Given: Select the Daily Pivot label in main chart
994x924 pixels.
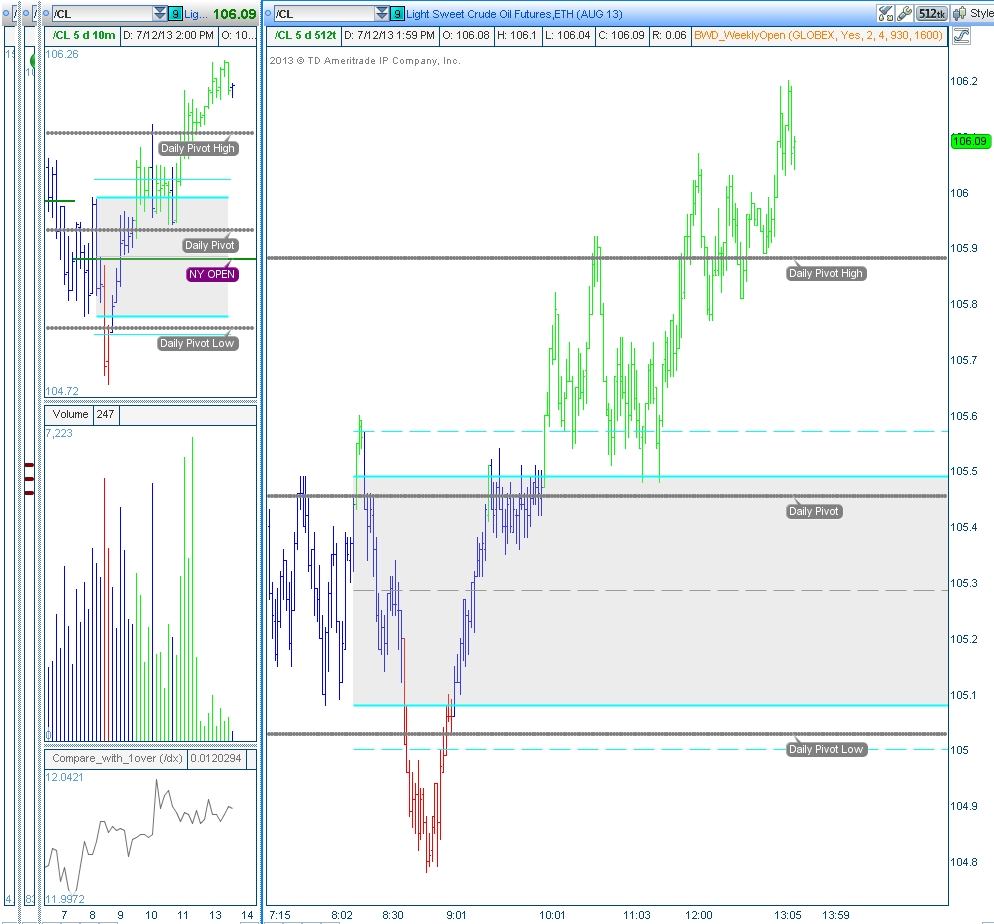Looking at the screenshot, I should 813,511.
